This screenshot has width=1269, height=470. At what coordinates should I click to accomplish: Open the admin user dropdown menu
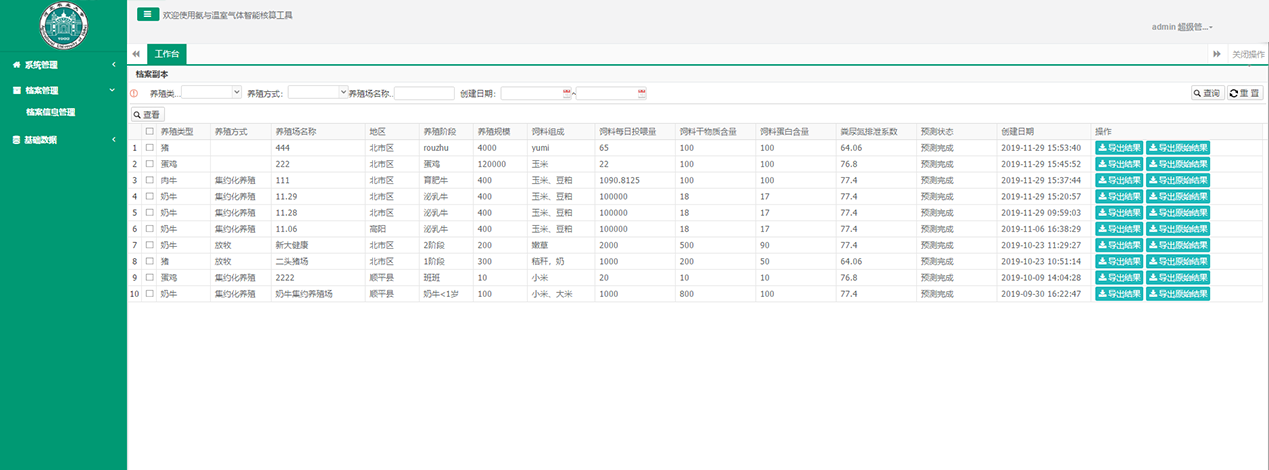[1182, 27]
